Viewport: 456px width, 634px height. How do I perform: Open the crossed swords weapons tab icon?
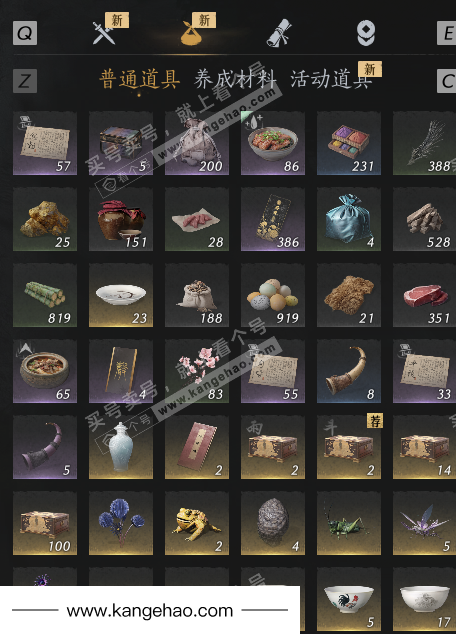tap(104, 33)
